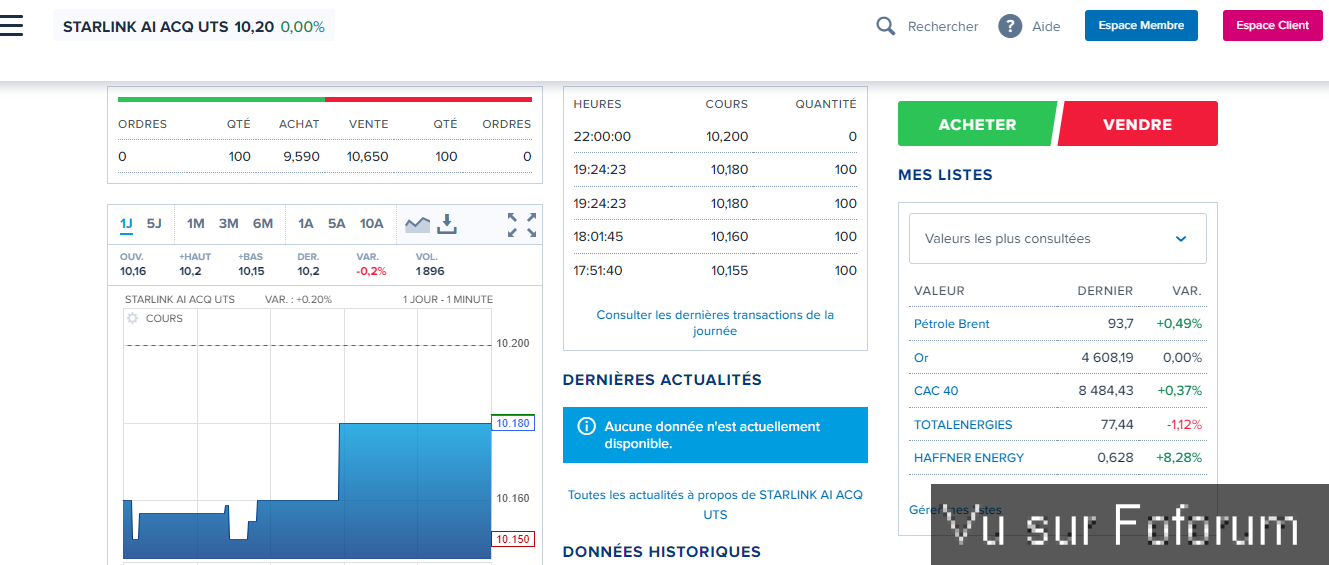1329x565 pixels.
Task: Click the ACHETER button
Action: click(x=977, y=124)
